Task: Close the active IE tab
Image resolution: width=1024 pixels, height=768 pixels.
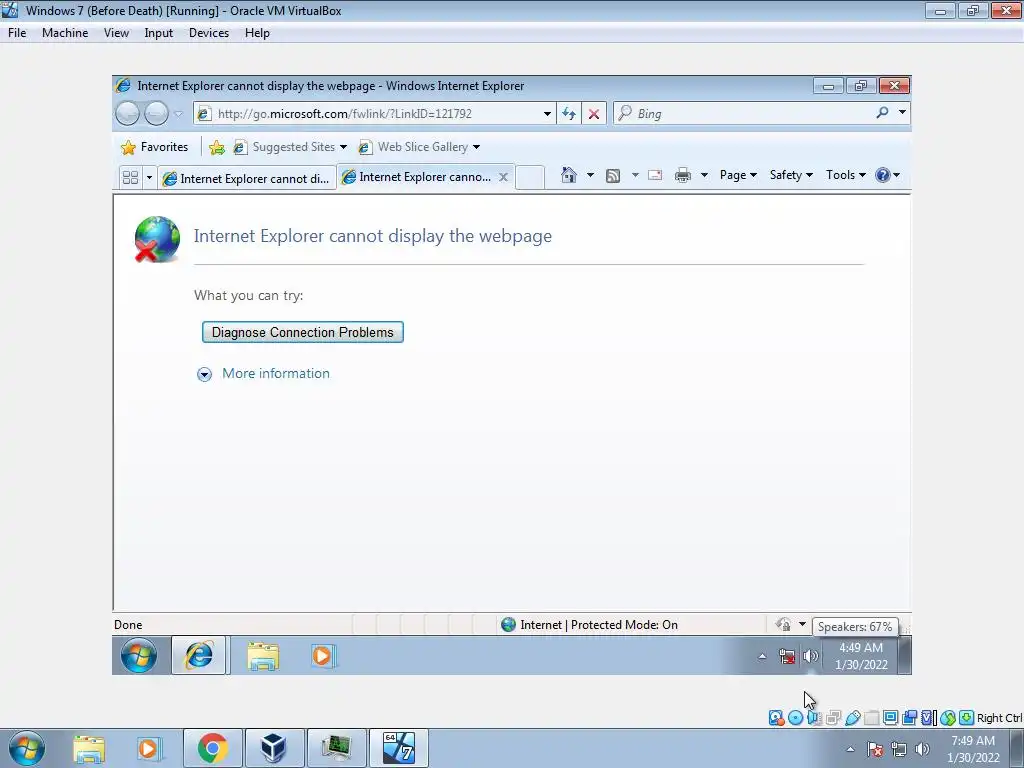Action: [x=503, y=177]
